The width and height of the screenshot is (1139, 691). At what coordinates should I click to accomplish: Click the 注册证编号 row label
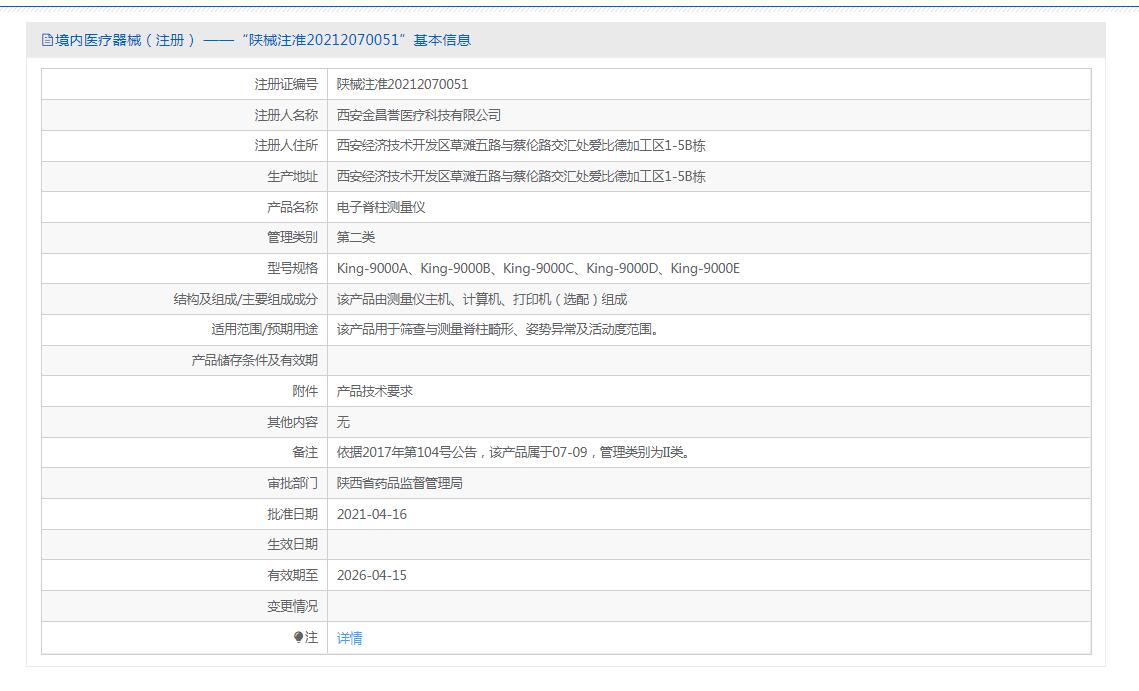(x=286, y=84)
